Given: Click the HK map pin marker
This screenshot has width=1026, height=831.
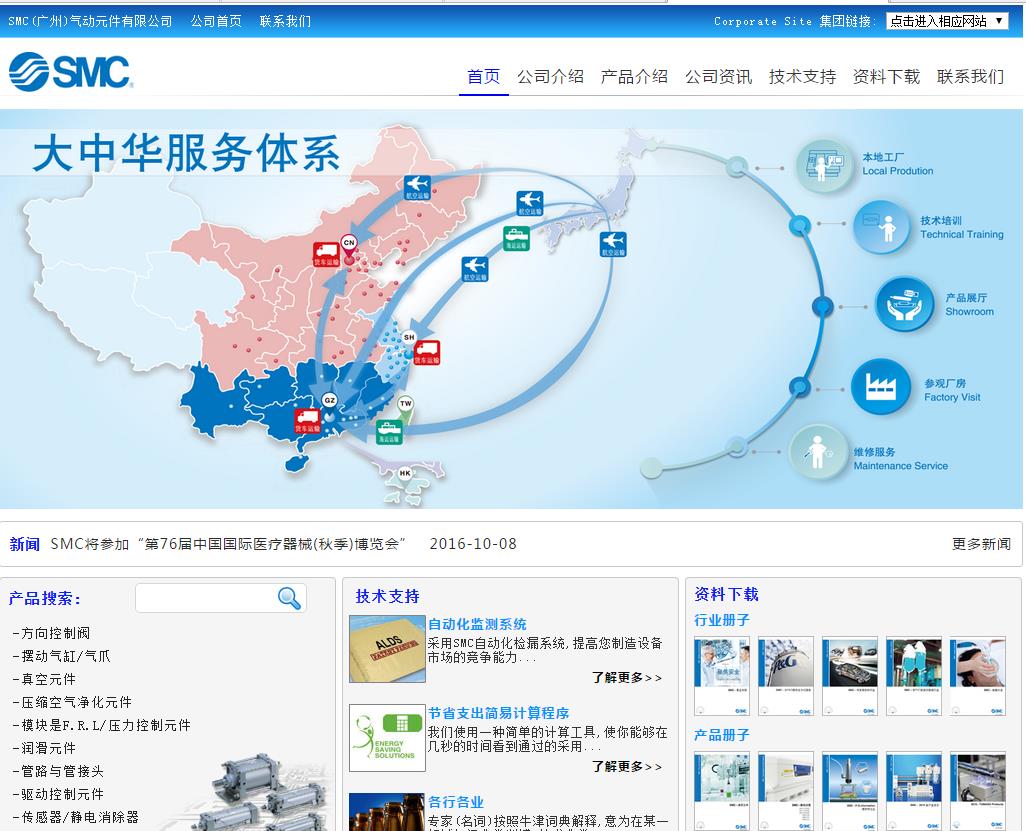Looking at the screenshot, I should (405, 473).
